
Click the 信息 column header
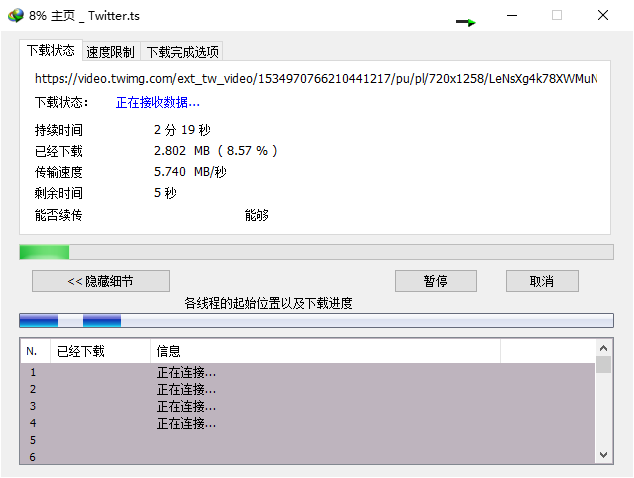325,351
